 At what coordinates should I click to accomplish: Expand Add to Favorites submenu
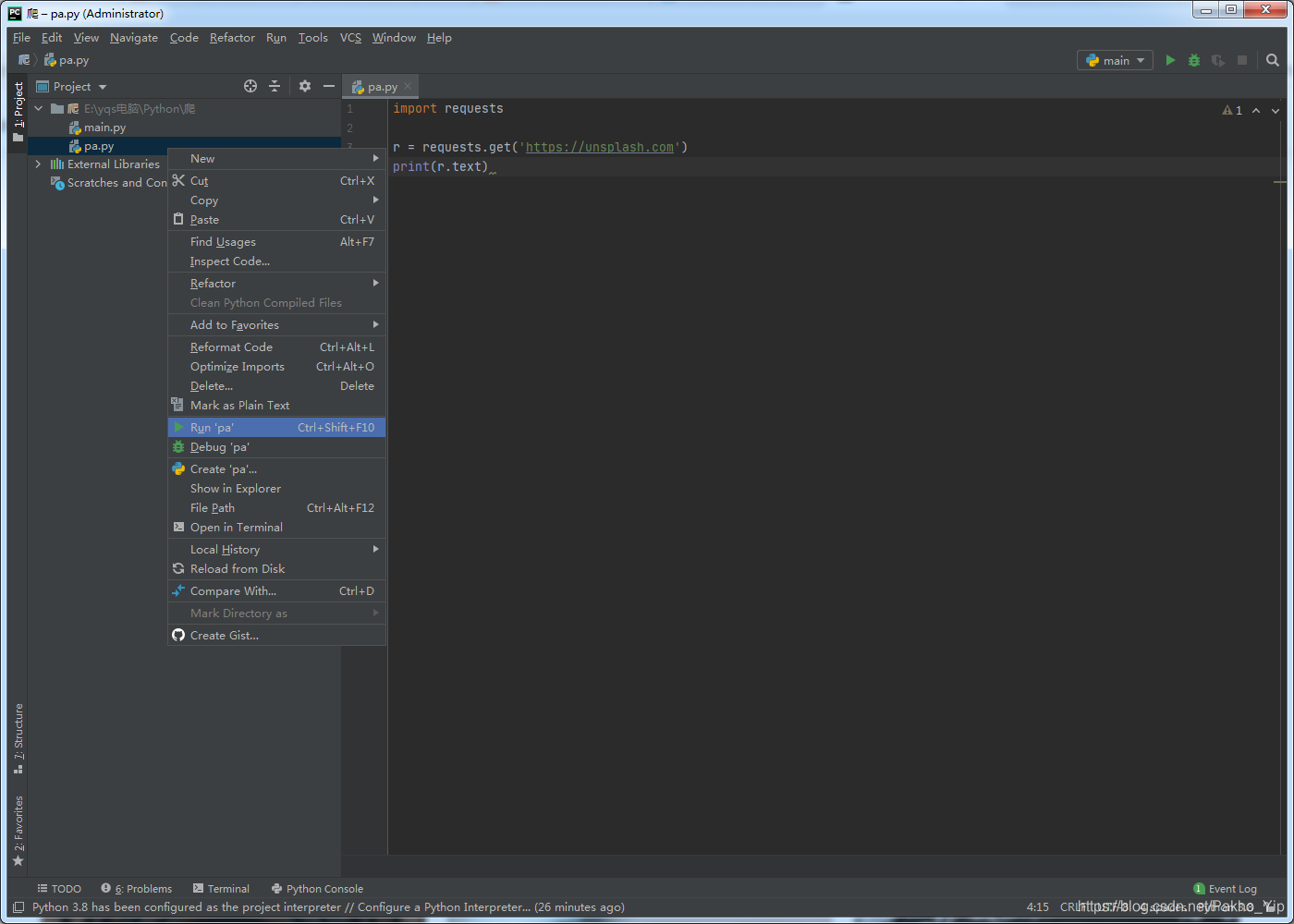coord(276,325)
